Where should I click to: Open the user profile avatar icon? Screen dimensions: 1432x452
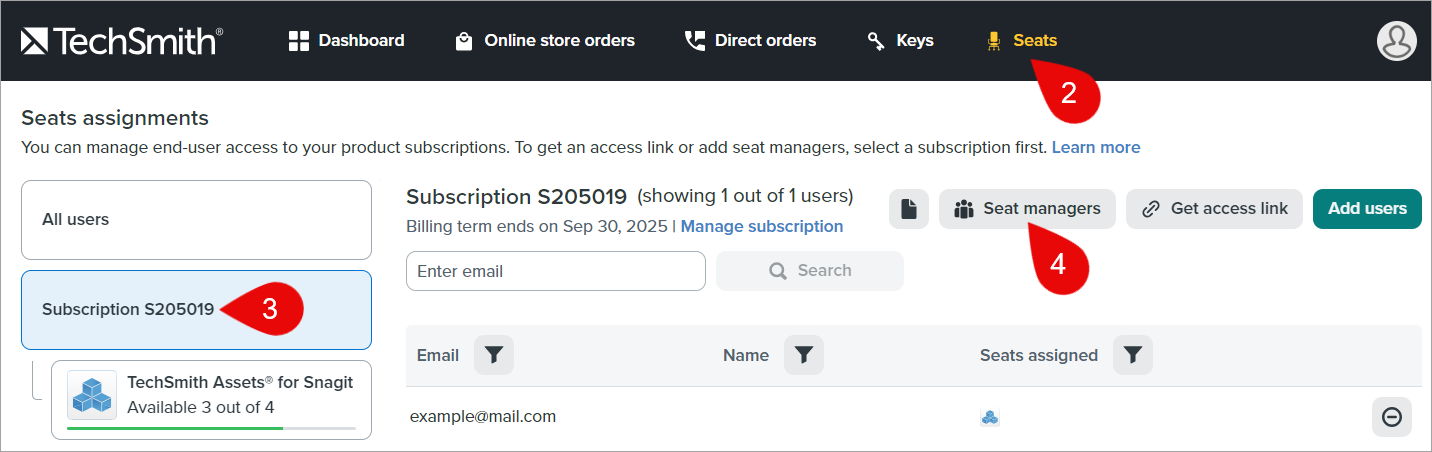(1396, 41)
